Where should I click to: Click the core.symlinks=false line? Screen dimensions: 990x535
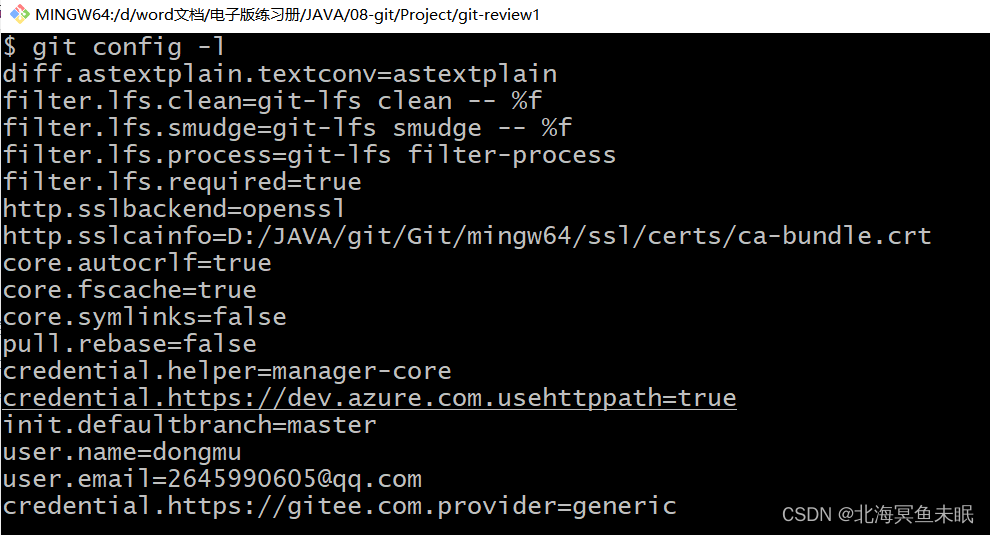[145, 317]
